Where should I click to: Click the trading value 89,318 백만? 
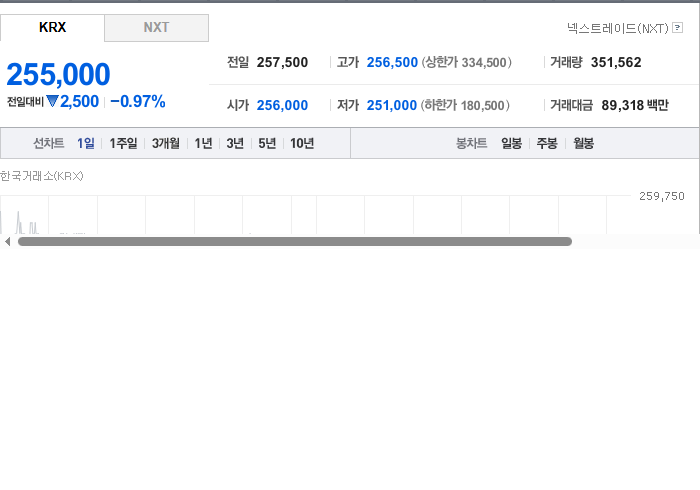click(635, 105)
